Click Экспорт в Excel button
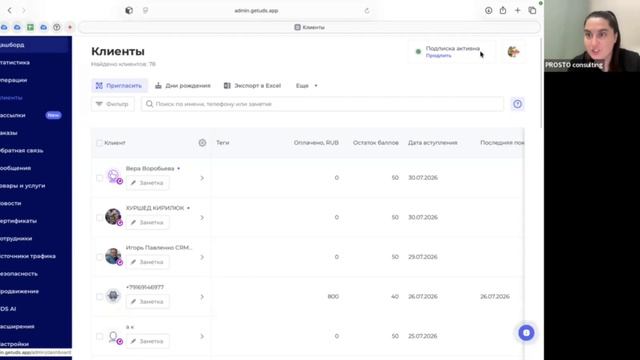 [252, 86]
